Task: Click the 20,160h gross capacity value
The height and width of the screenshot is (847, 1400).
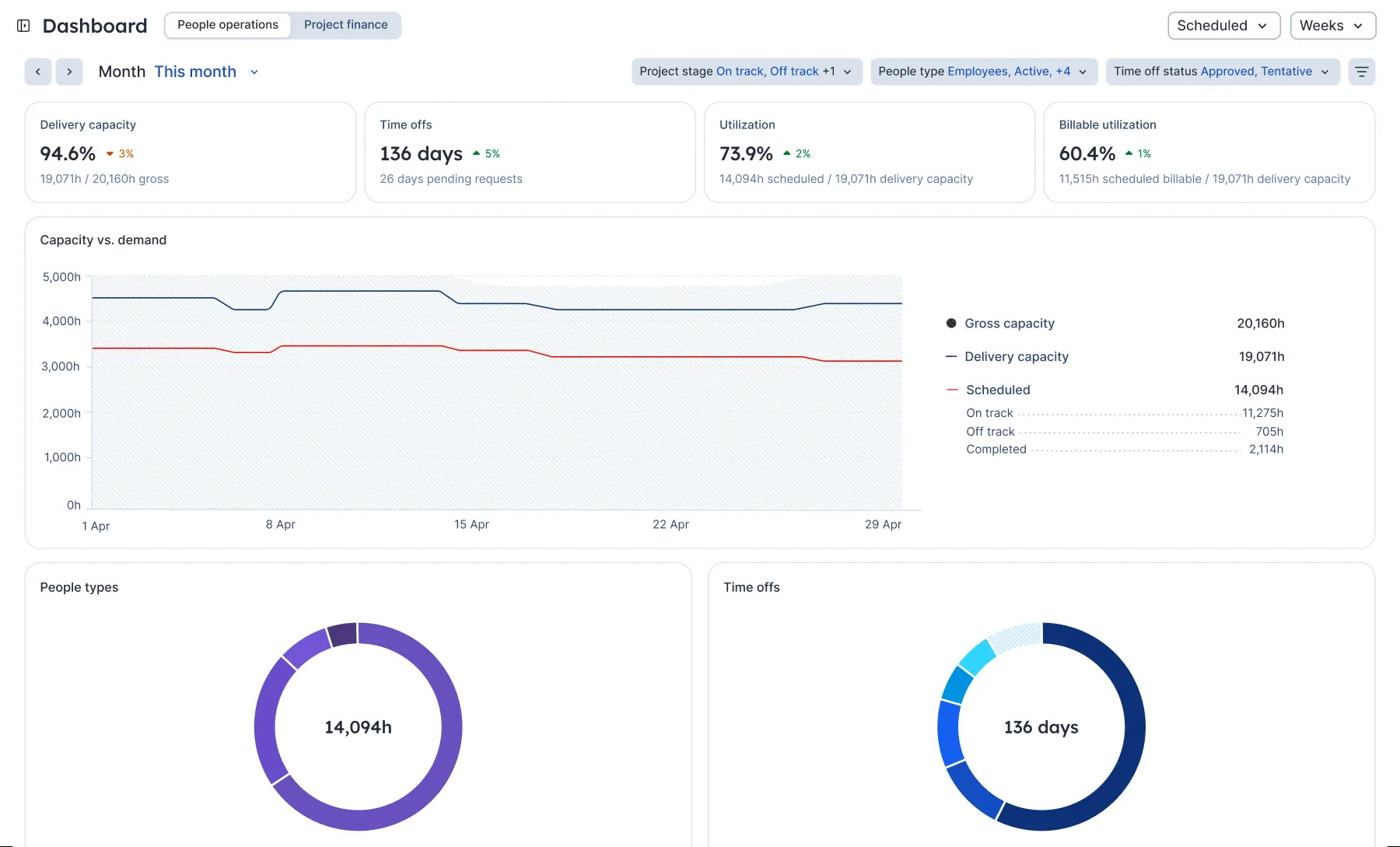Action: point(1260,323)
